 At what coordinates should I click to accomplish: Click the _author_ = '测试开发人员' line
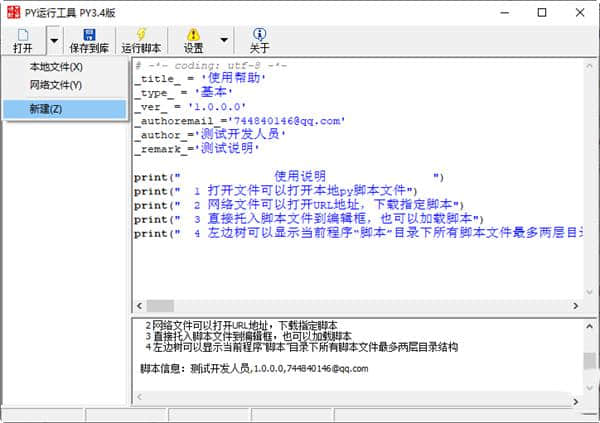(x=210, y=135)
